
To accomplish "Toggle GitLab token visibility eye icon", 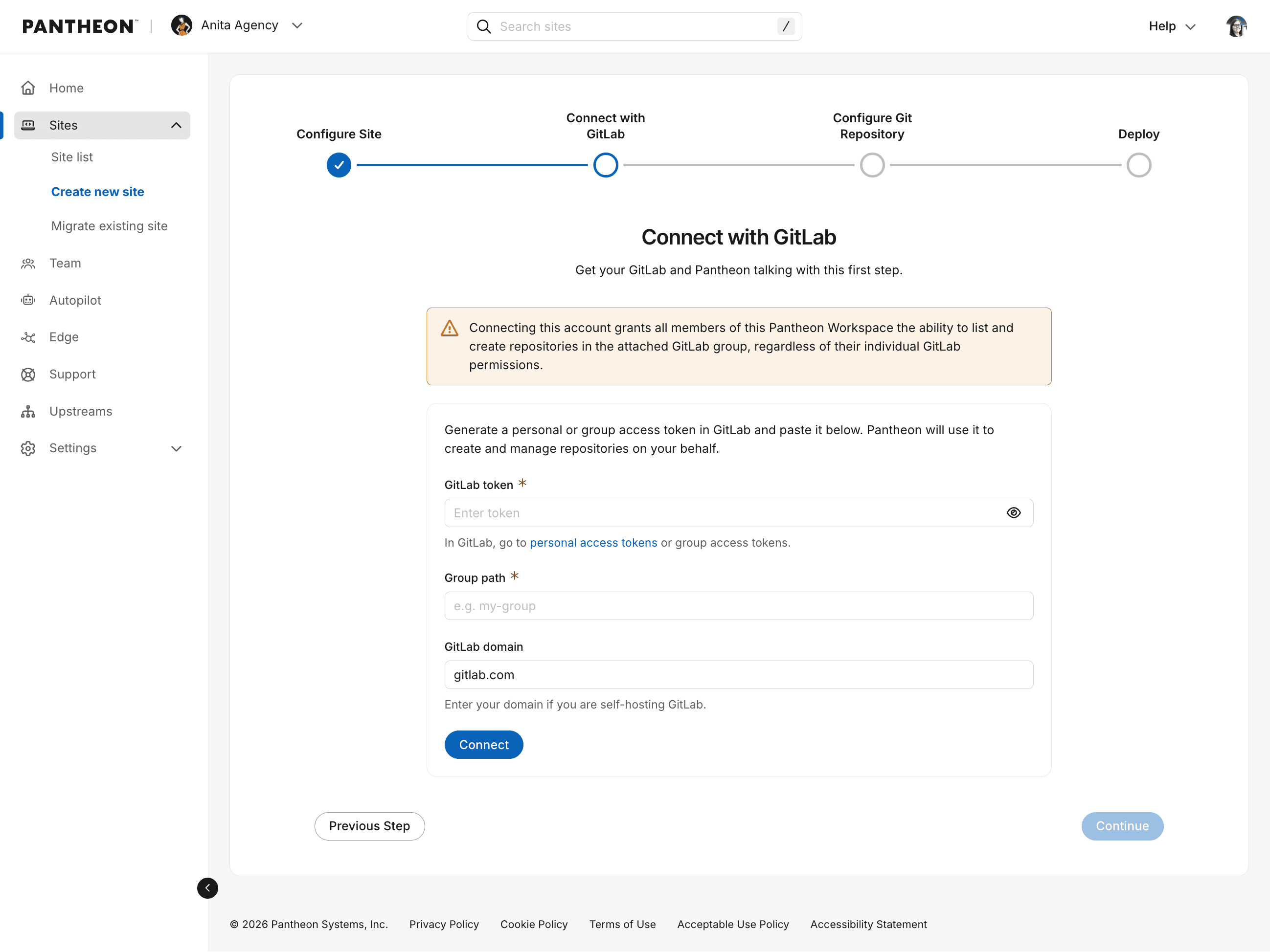I will pyautogui.click(x=1013, y=513).
